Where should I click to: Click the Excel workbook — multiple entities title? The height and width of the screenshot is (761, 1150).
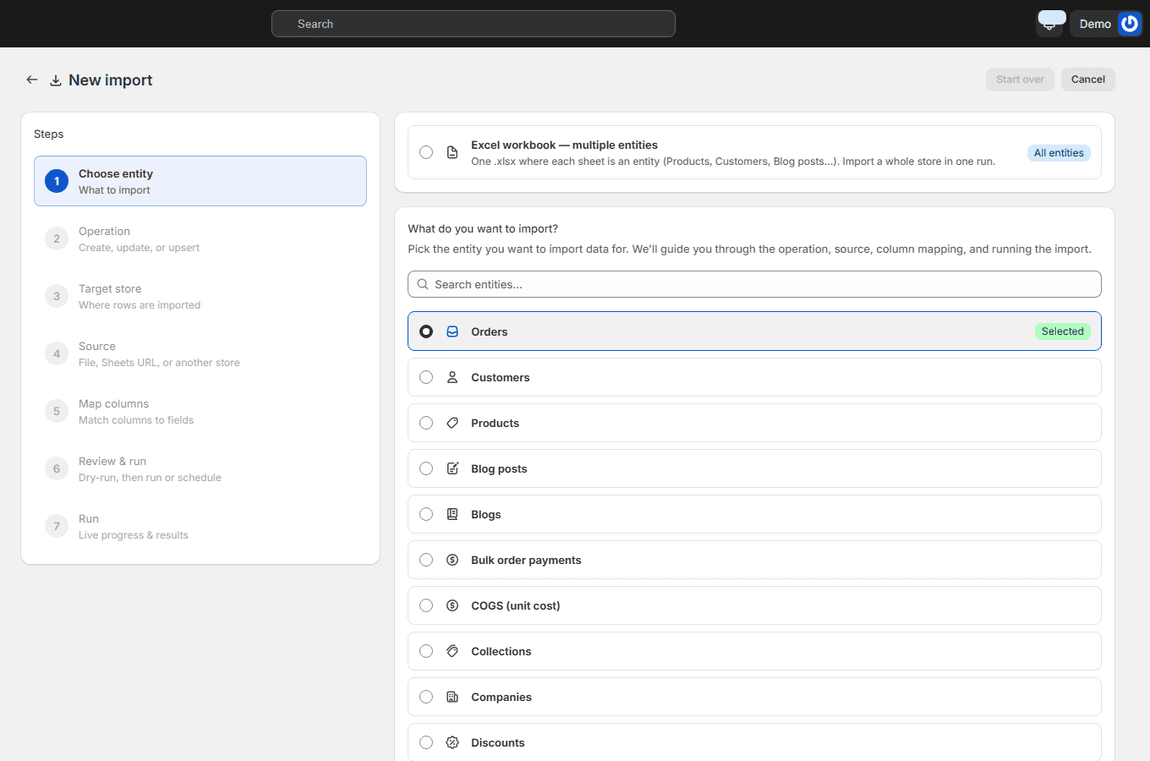tap(564, 145)
